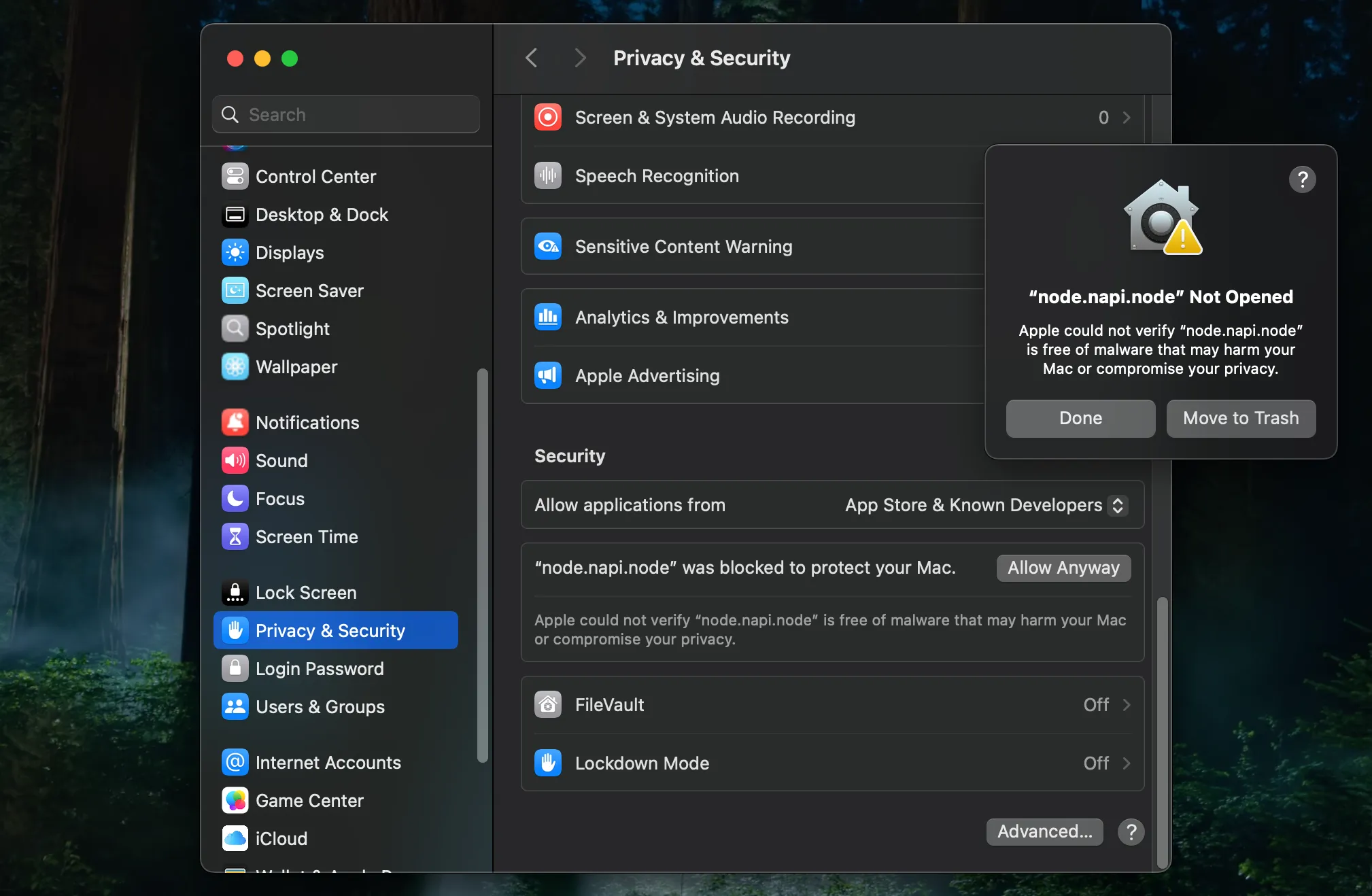Click the Speech Recognition row label
Screen dimensions: 1372x896
coord(657,176)
